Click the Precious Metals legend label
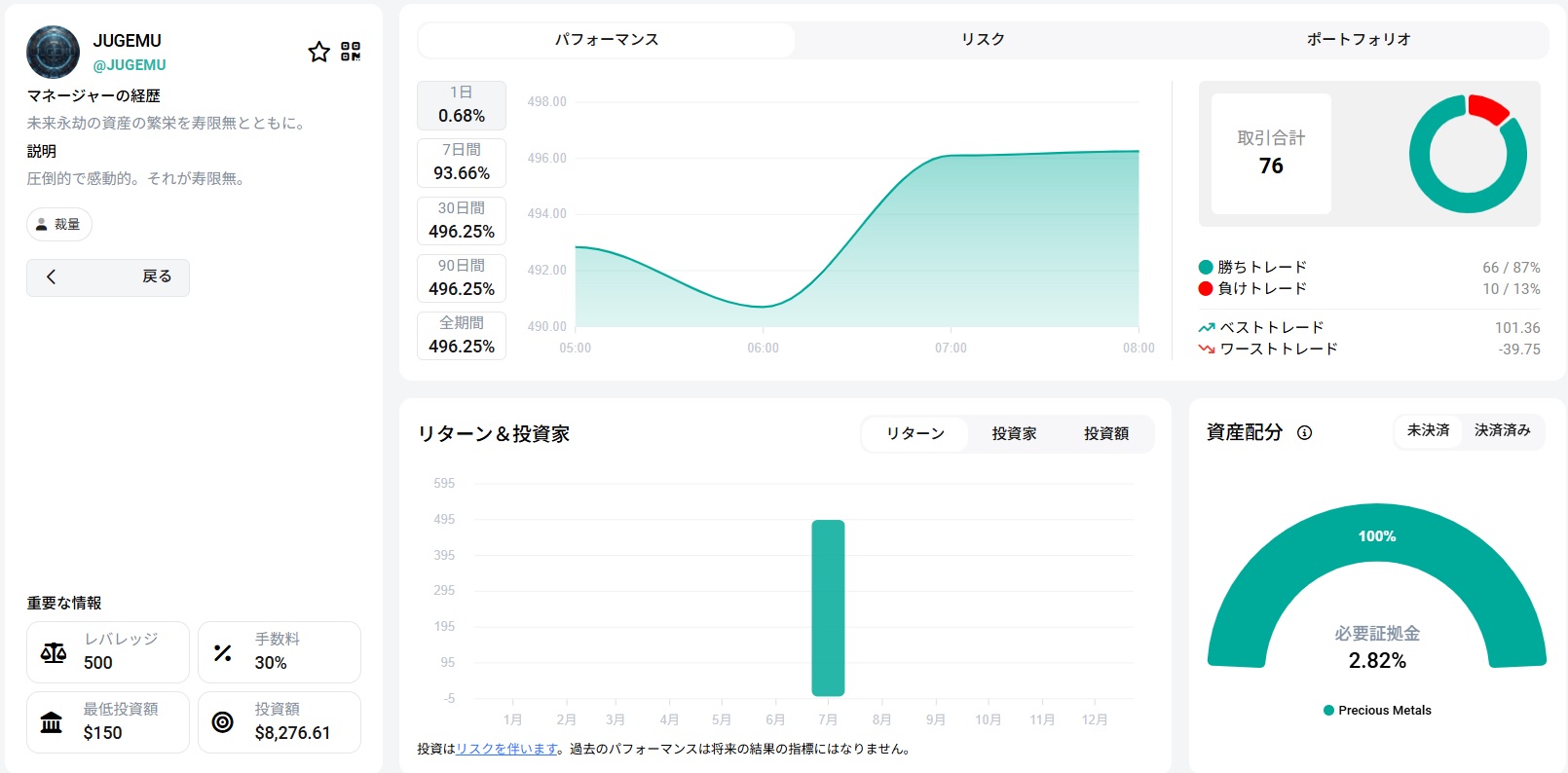Screen dimensions: 1568x773 click(1385, 711)
